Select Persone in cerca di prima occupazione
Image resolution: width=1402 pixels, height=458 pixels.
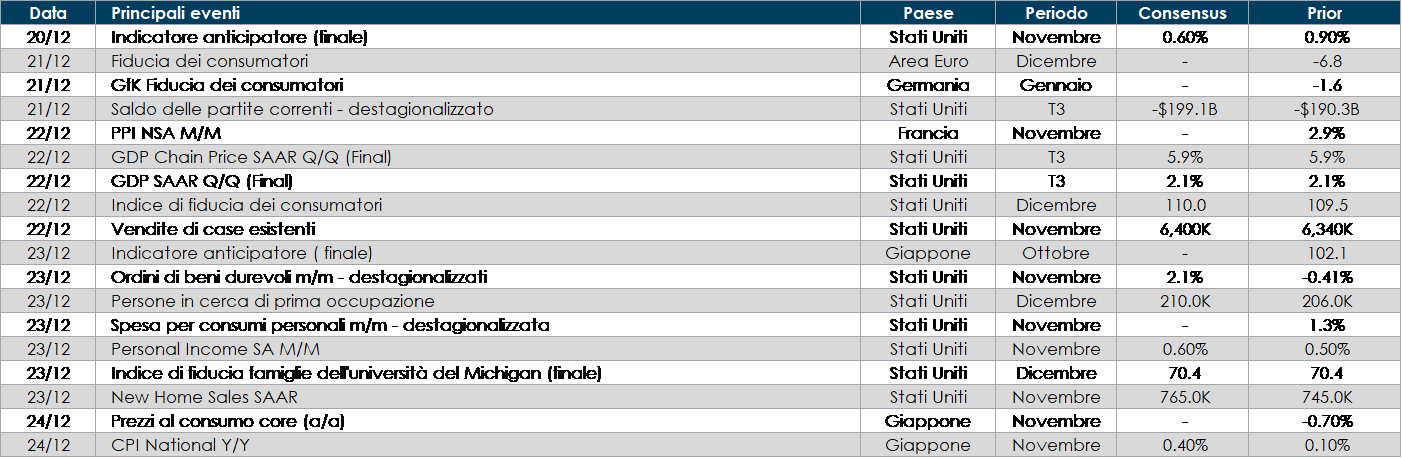pyautogui.click(x=272, y=301)
